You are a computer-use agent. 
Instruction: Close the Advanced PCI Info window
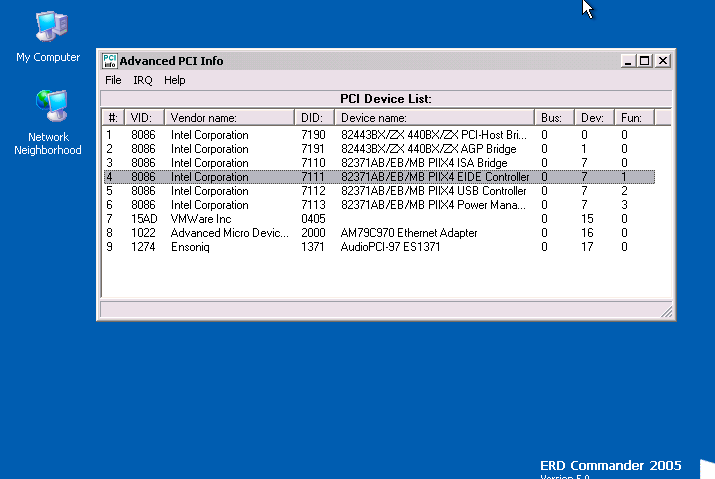pos(663,61)
